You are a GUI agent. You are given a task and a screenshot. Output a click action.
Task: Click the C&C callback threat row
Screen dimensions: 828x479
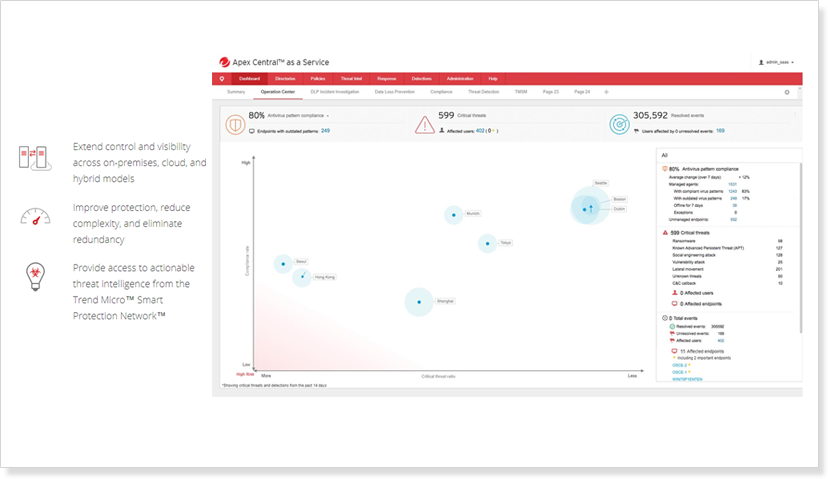pyautogui.click(x=727, y=284)
